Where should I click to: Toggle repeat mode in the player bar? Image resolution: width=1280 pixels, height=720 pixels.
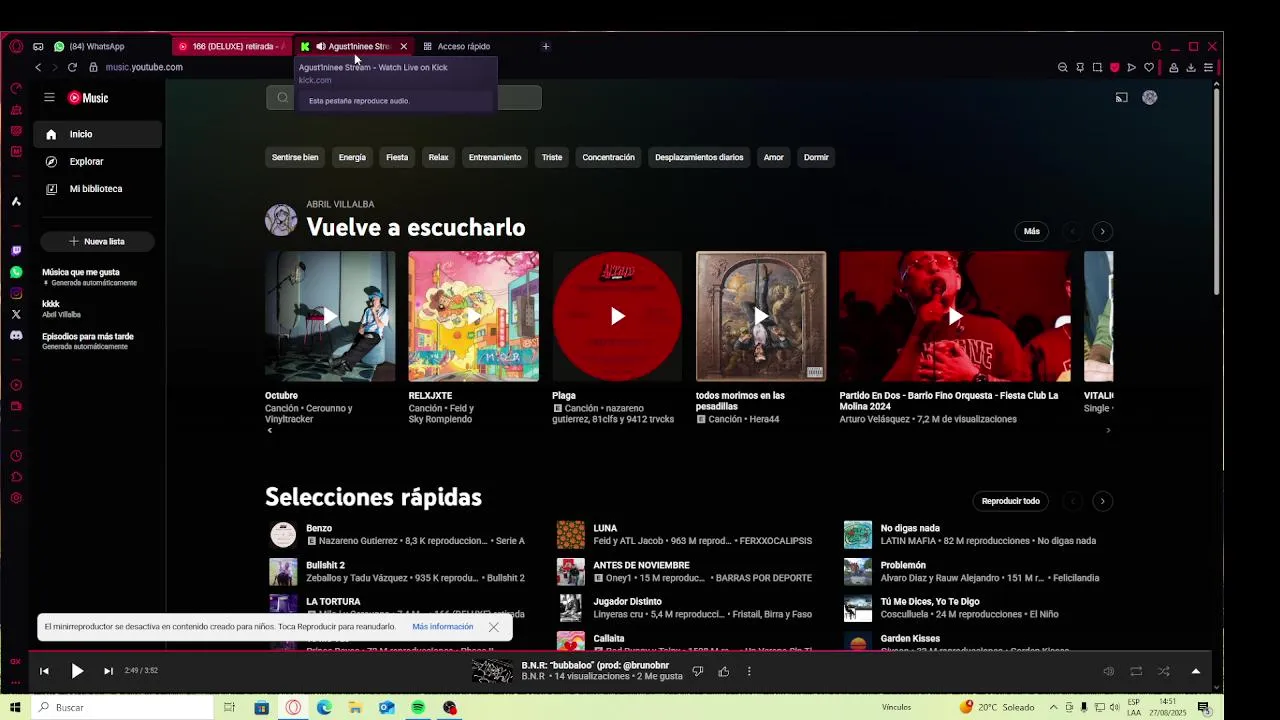pos(1136,671)
